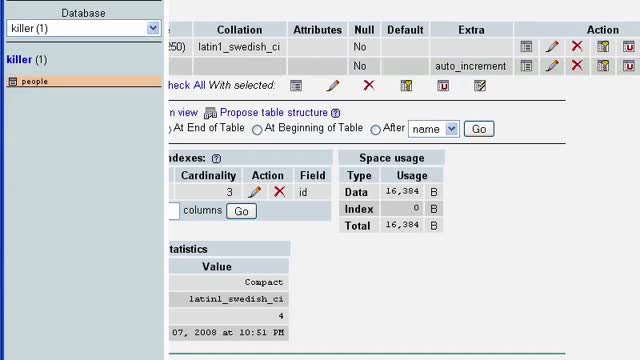640x360 pixels.
Task: Click the Check All link
Action: tap(187, 85)
